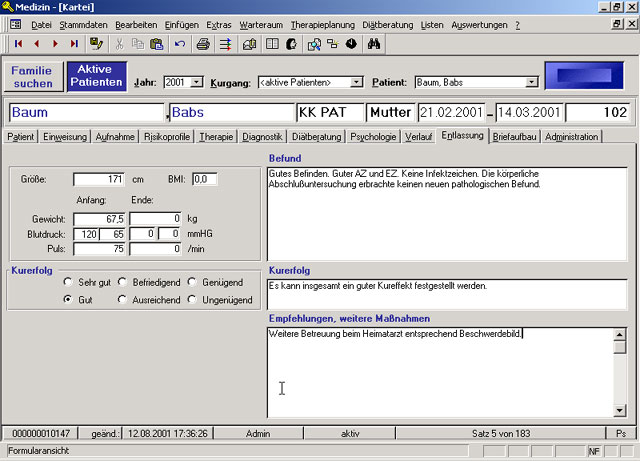
Task: Switch to the Diätberatung tab
Action: (317, 137)
